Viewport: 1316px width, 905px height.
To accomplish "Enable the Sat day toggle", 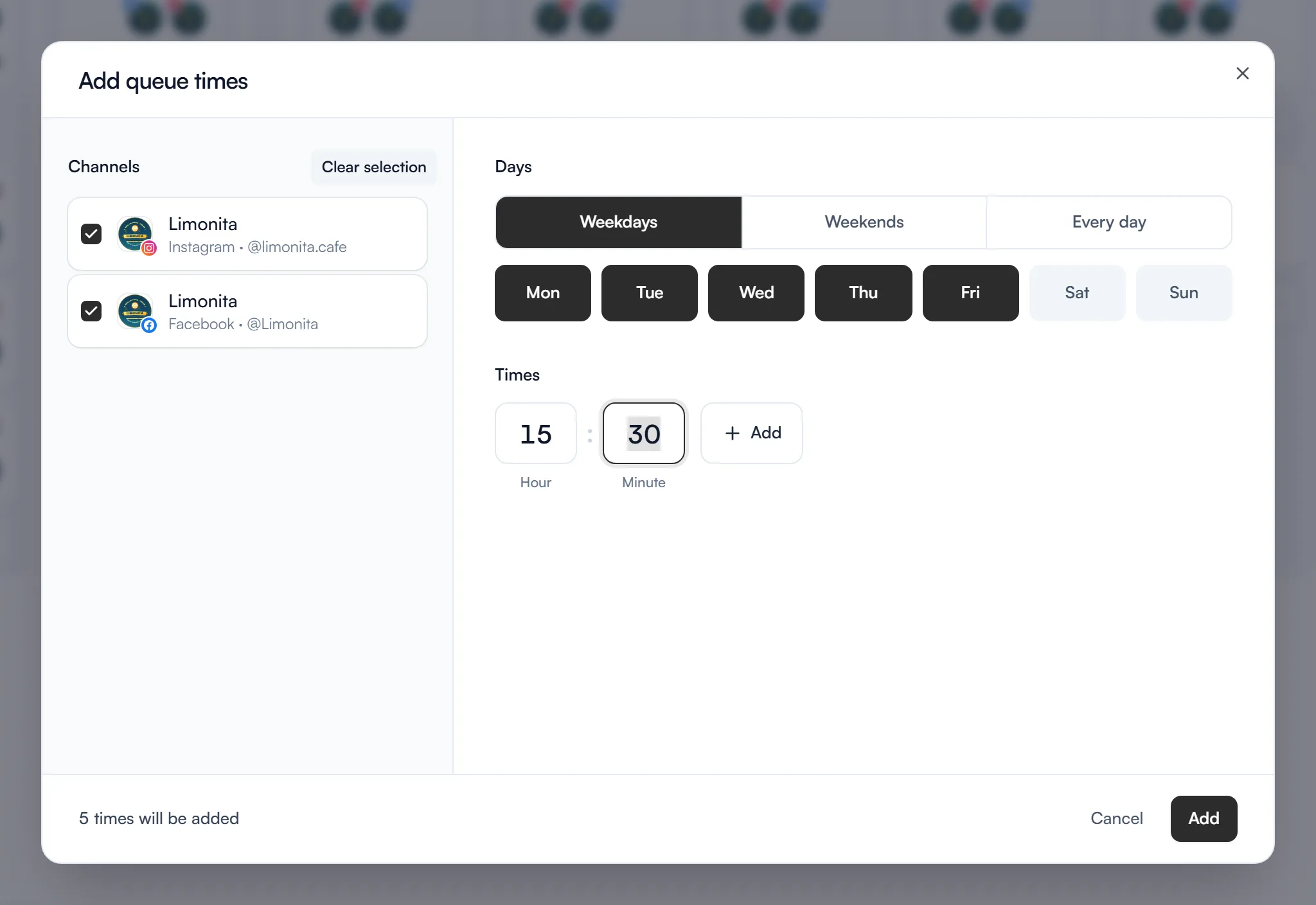I will (1077, 293).
